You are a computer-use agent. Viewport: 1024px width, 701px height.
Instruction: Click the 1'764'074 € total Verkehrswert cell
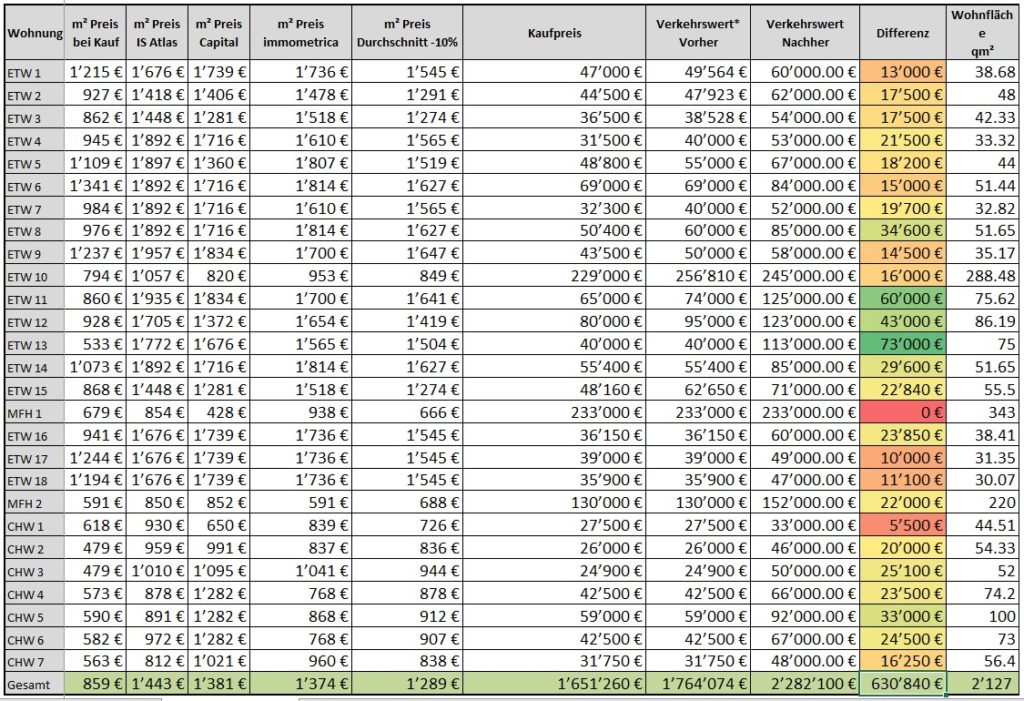pos(698,684)
